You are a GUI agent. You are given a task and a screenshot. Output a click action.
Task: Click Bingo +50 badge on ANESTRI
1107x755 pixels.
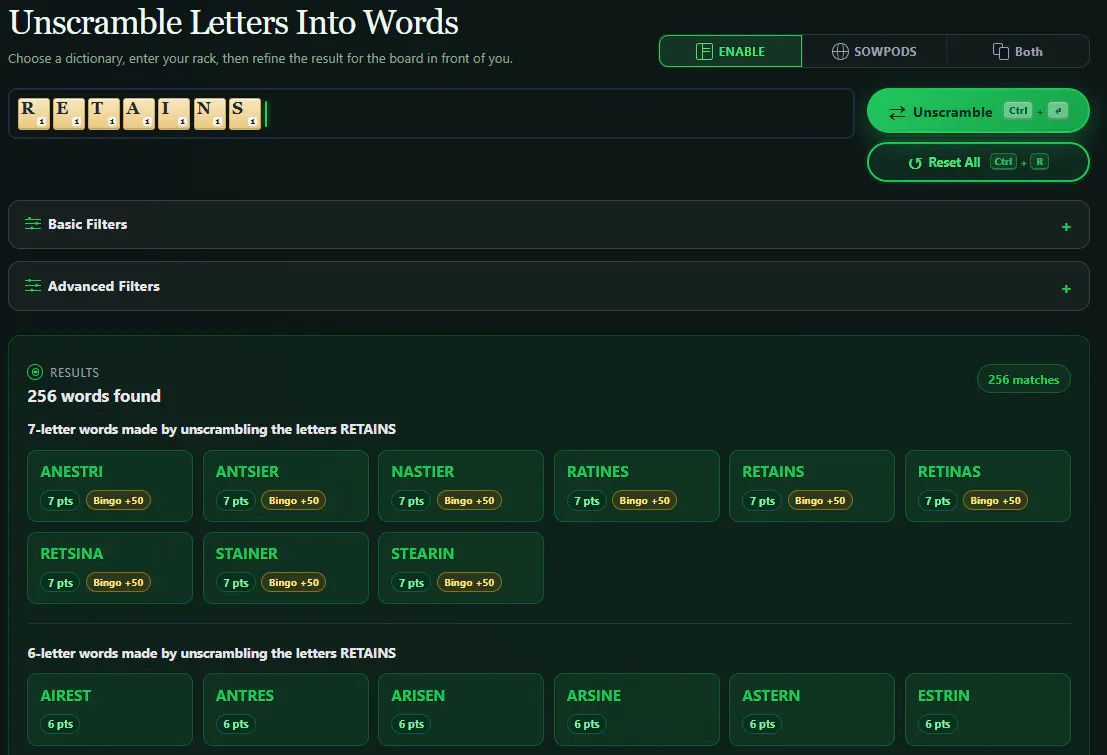[118, 501]
